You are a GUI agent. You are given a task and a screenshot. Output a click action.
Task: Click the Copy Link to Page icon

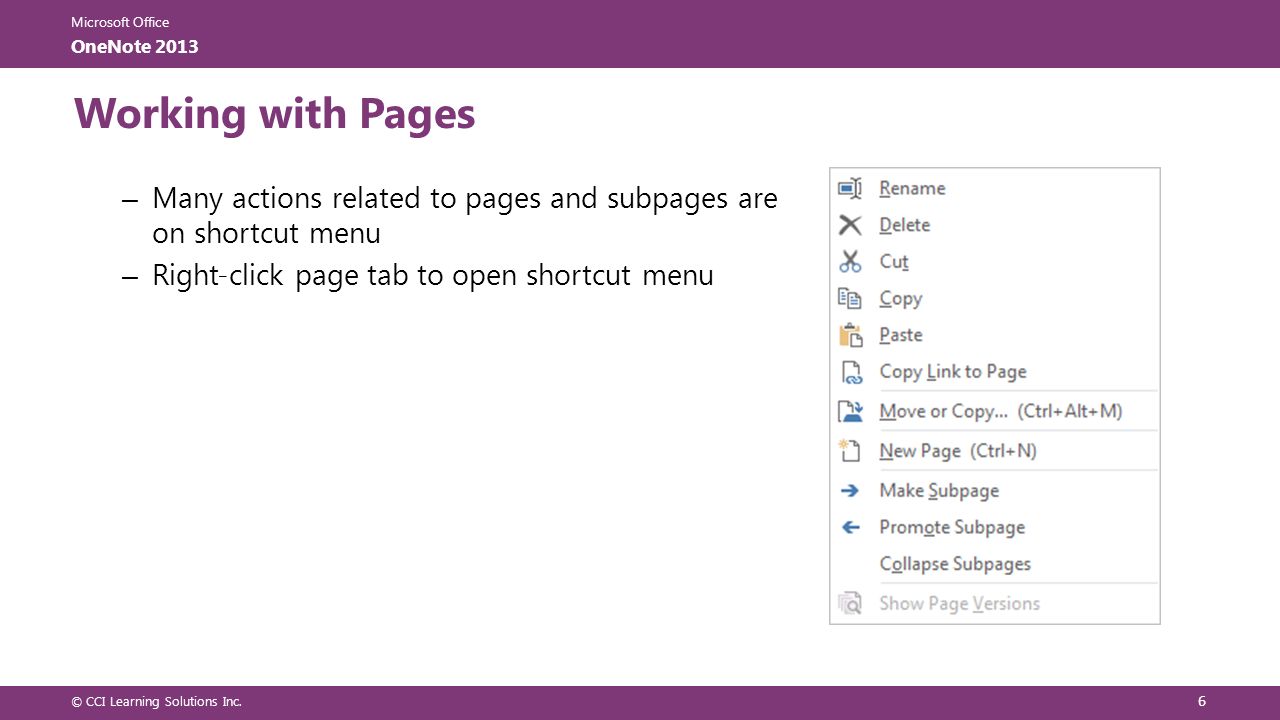[850, 372]
